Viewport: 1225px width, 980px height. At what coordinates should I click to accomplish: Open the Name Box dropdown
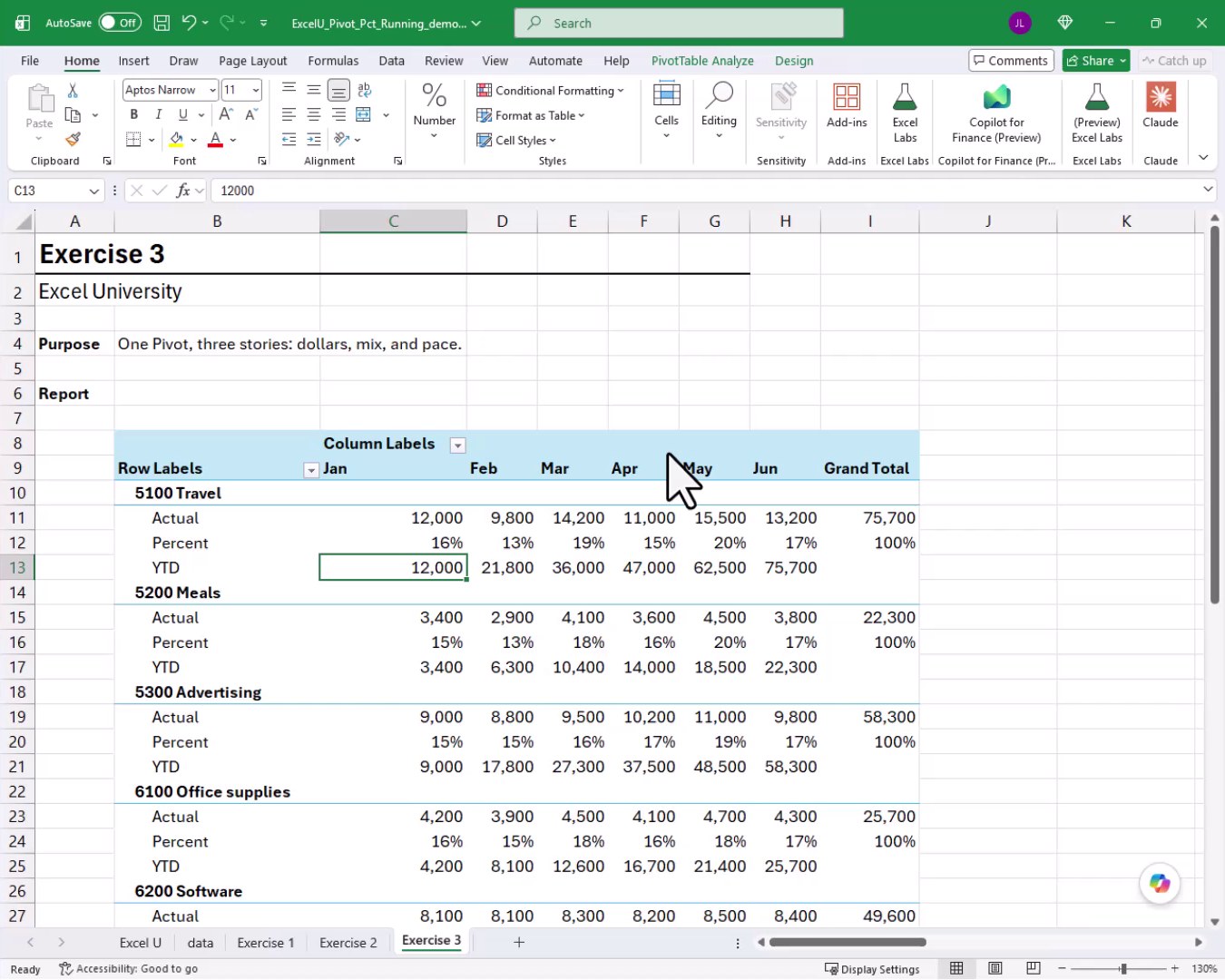tap(93, 191)
